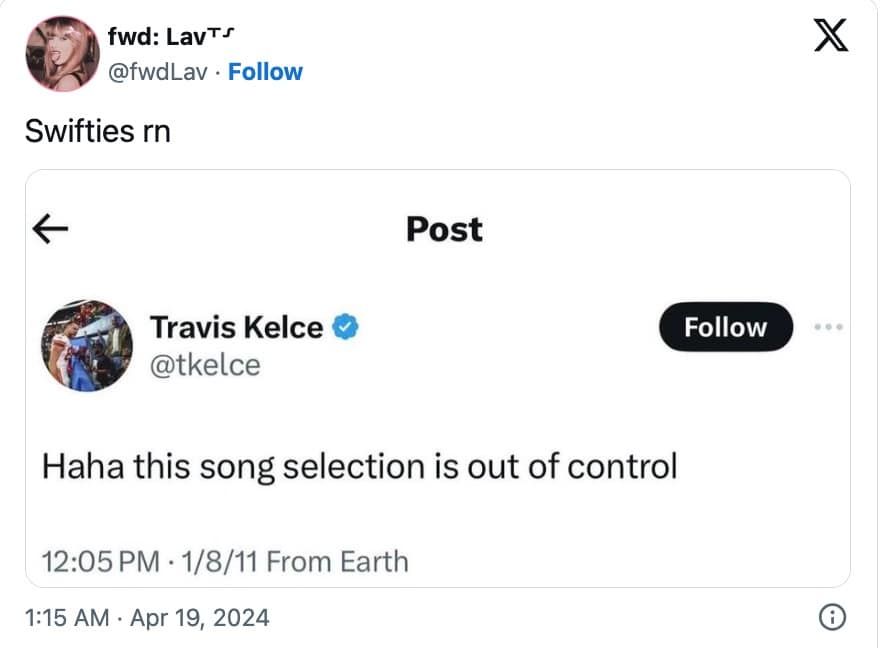This screenshot has height=648, width=896.
Task: Click the info icon beside the date
Action: [x=831, y=618]
